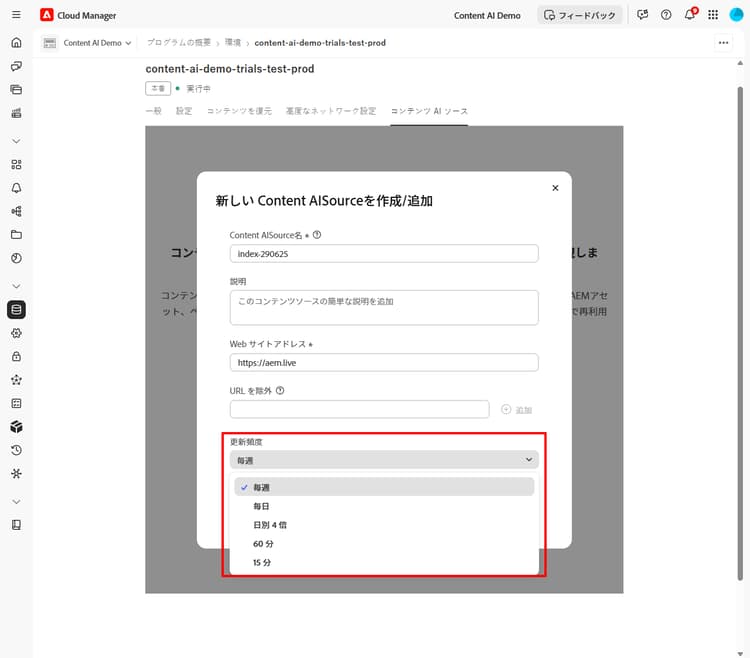Switch to the 高度なネットワーク設定 tab

pyautogui.click(x=331, y=111)
